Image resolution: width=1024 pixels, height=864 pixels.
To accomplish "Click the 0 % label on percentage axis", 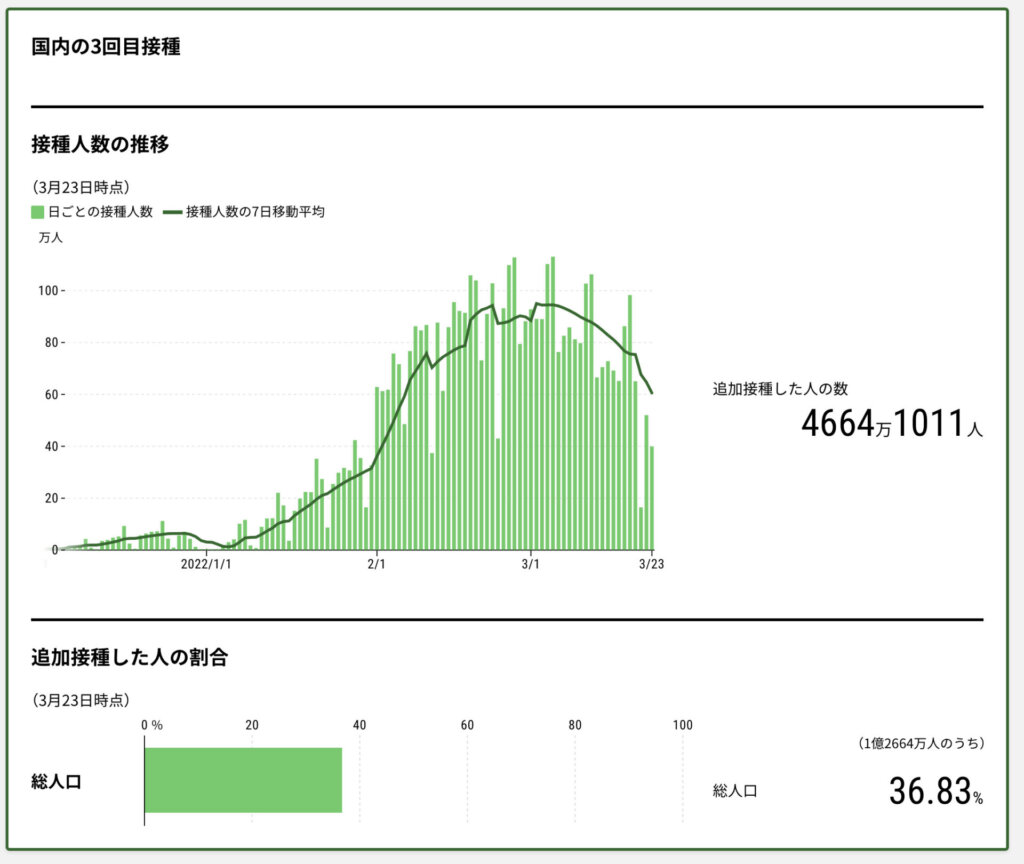I will click(x=151, y=725).
